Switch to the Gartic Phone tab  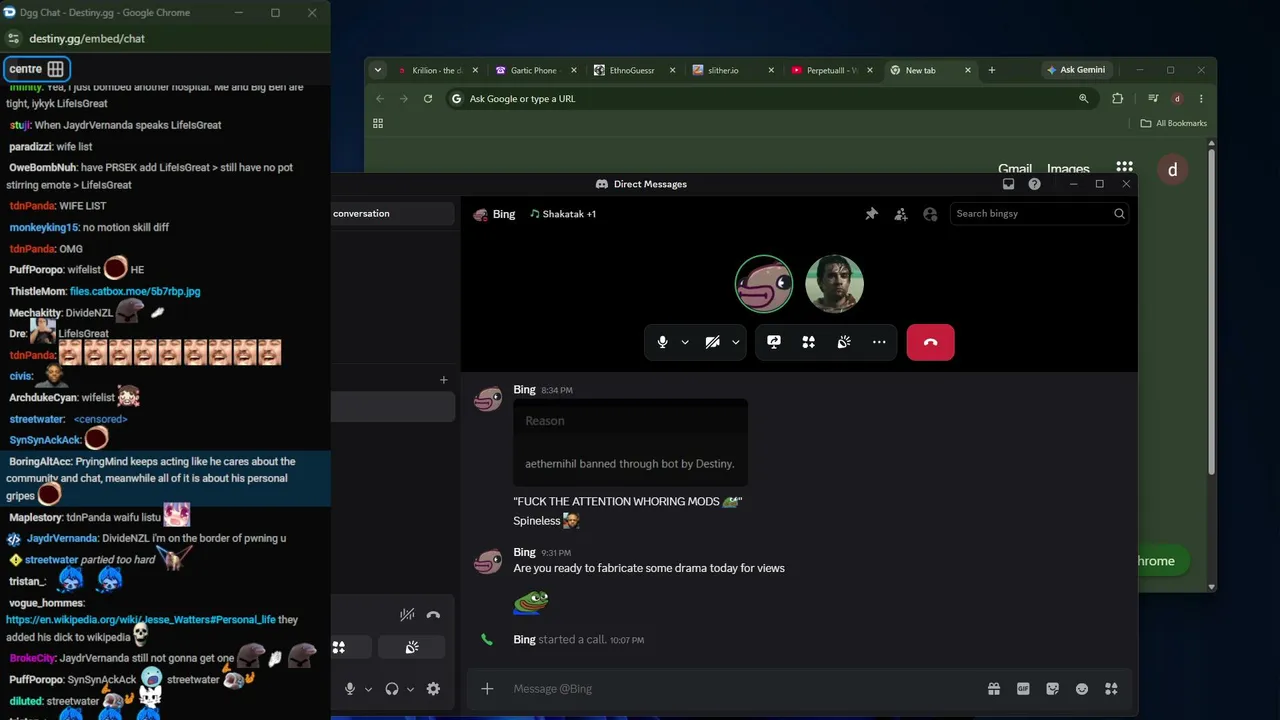pos(534,70)
